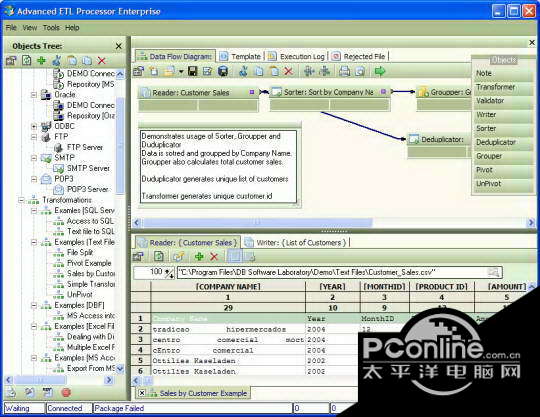The width and height of the screenshot is (540, 417).
Task: Click the print preview icon in diagram toolbar
Action: (360, 71)
